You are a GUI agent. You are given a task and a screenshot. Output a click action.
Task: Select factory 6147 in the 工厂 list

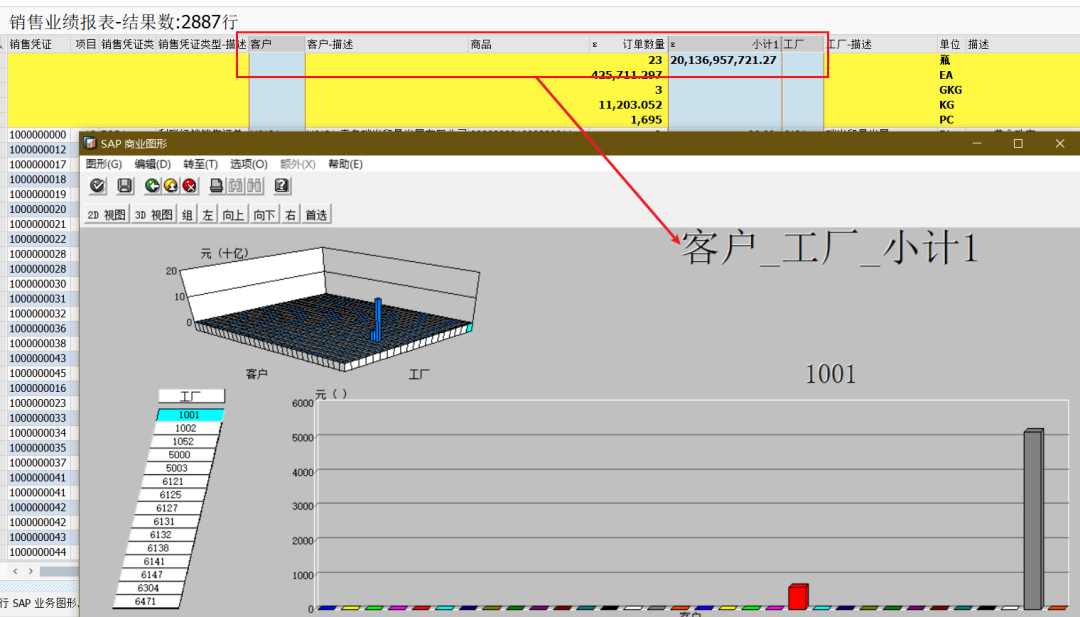(x=152, y=574)
